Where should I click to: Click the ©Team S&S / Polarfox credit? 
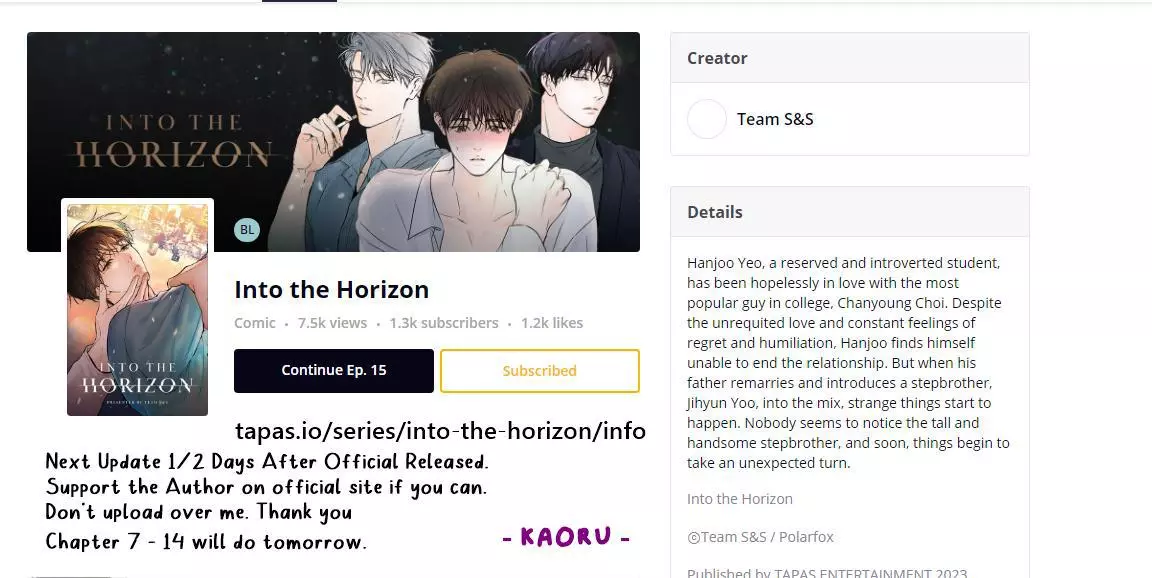[x=760, y=537]
